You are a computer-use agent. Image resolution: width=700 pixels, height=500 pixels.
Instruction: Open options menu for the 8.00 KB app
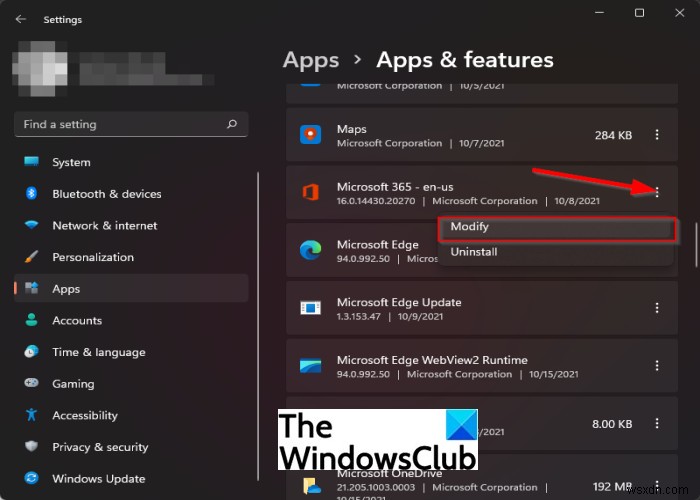coord(657,423)
